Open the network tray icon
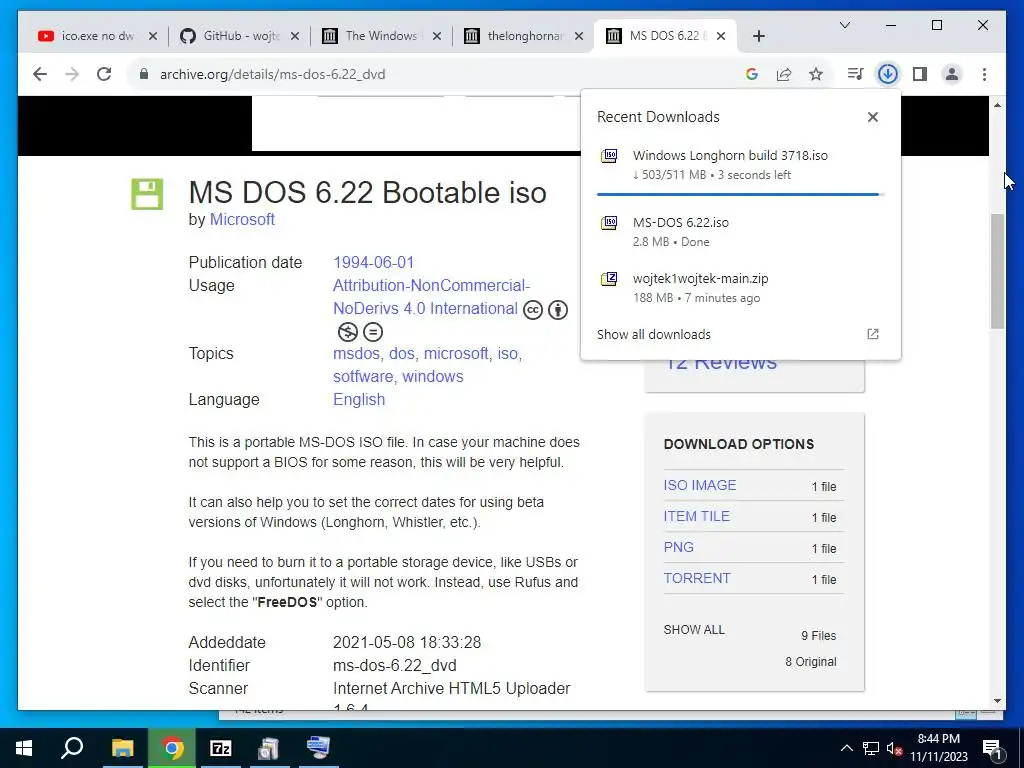This screenshot has width=1024, height=768. [x=871, y=748]
